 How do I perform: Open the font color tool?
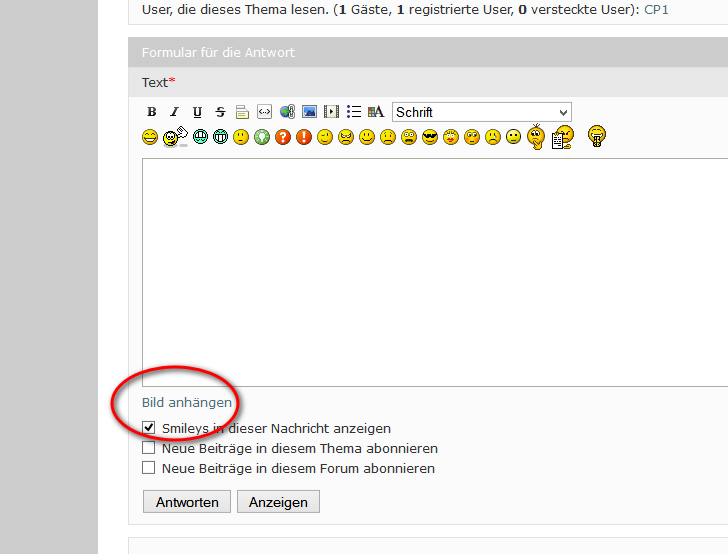tap(376, 112)
